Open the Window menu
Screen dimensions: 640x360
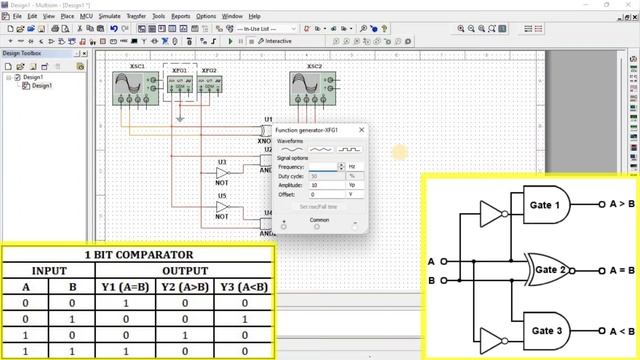(232, 16)
